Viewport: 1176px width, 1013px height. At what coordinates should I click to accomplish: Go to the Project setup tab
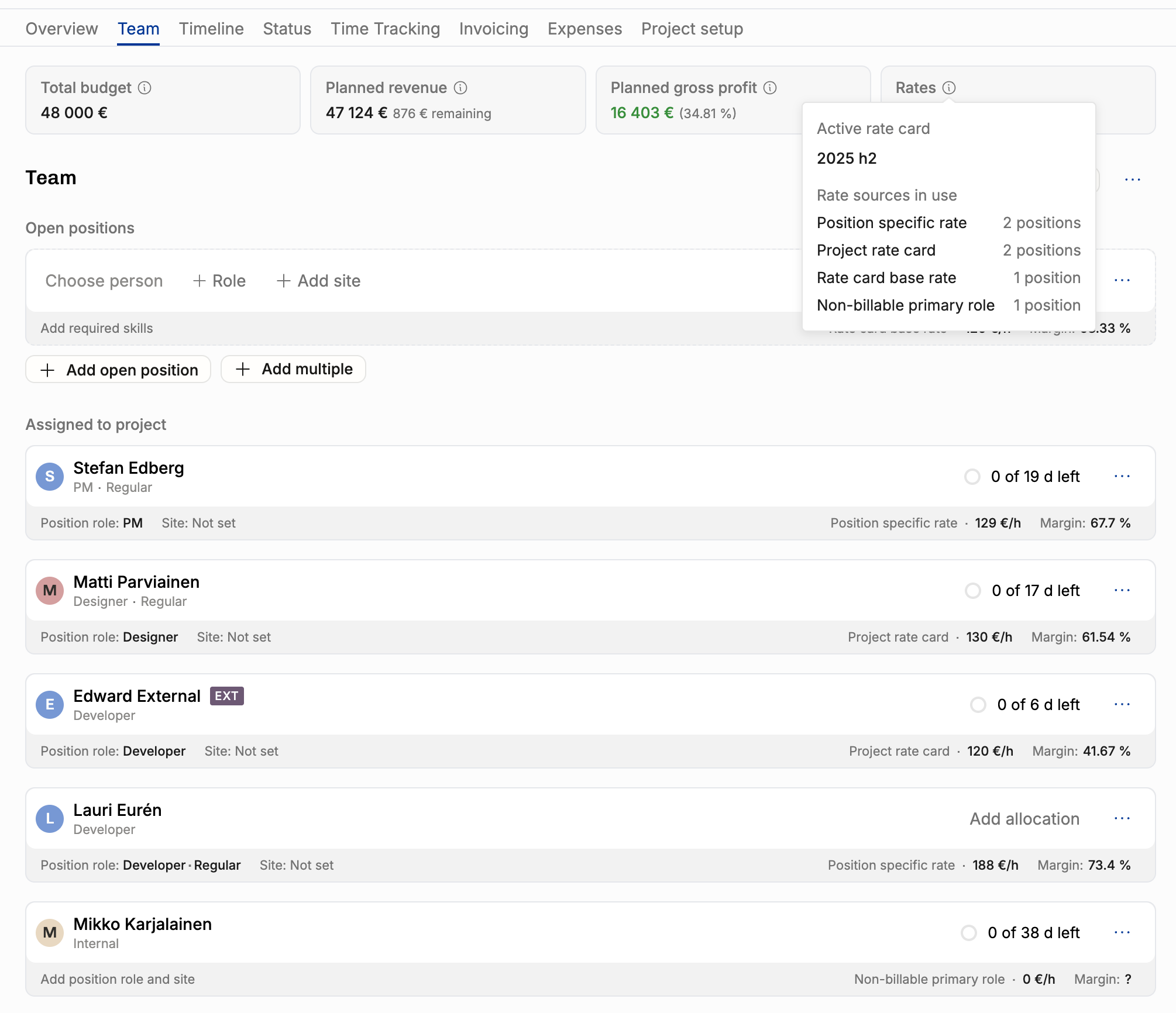[692, 29]
